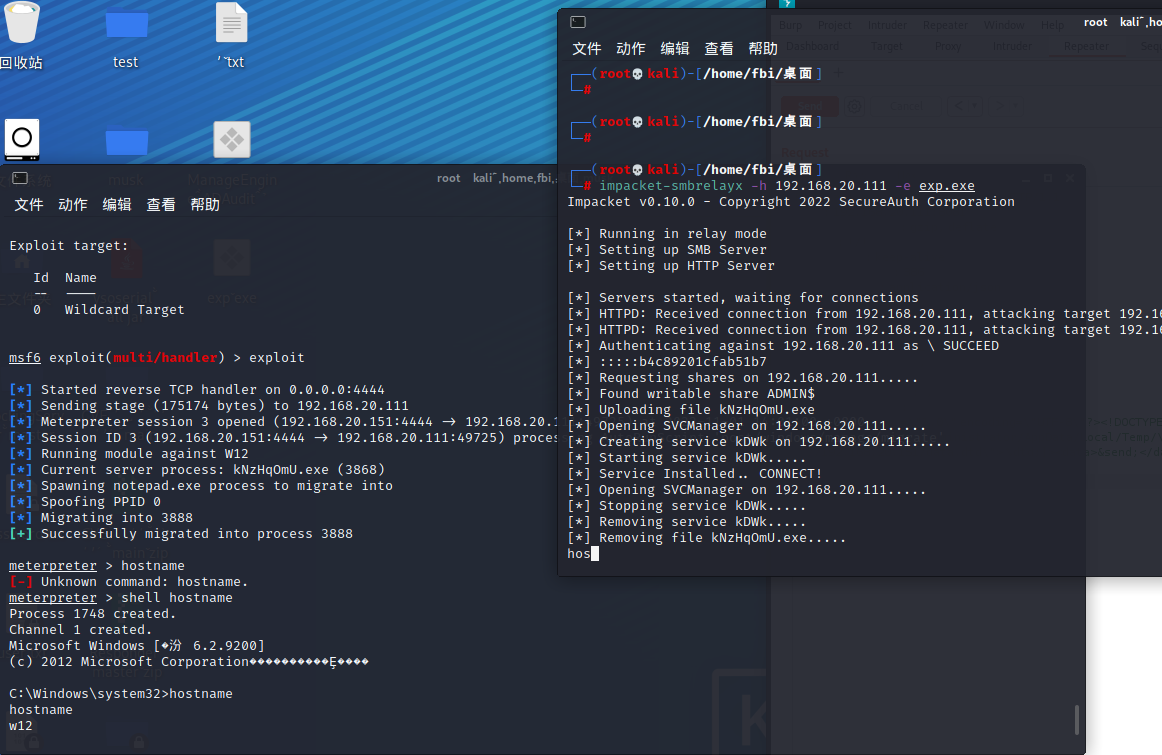Open the disk drive icon on desktop
The image size is (1162, 755).
(22, 139)
